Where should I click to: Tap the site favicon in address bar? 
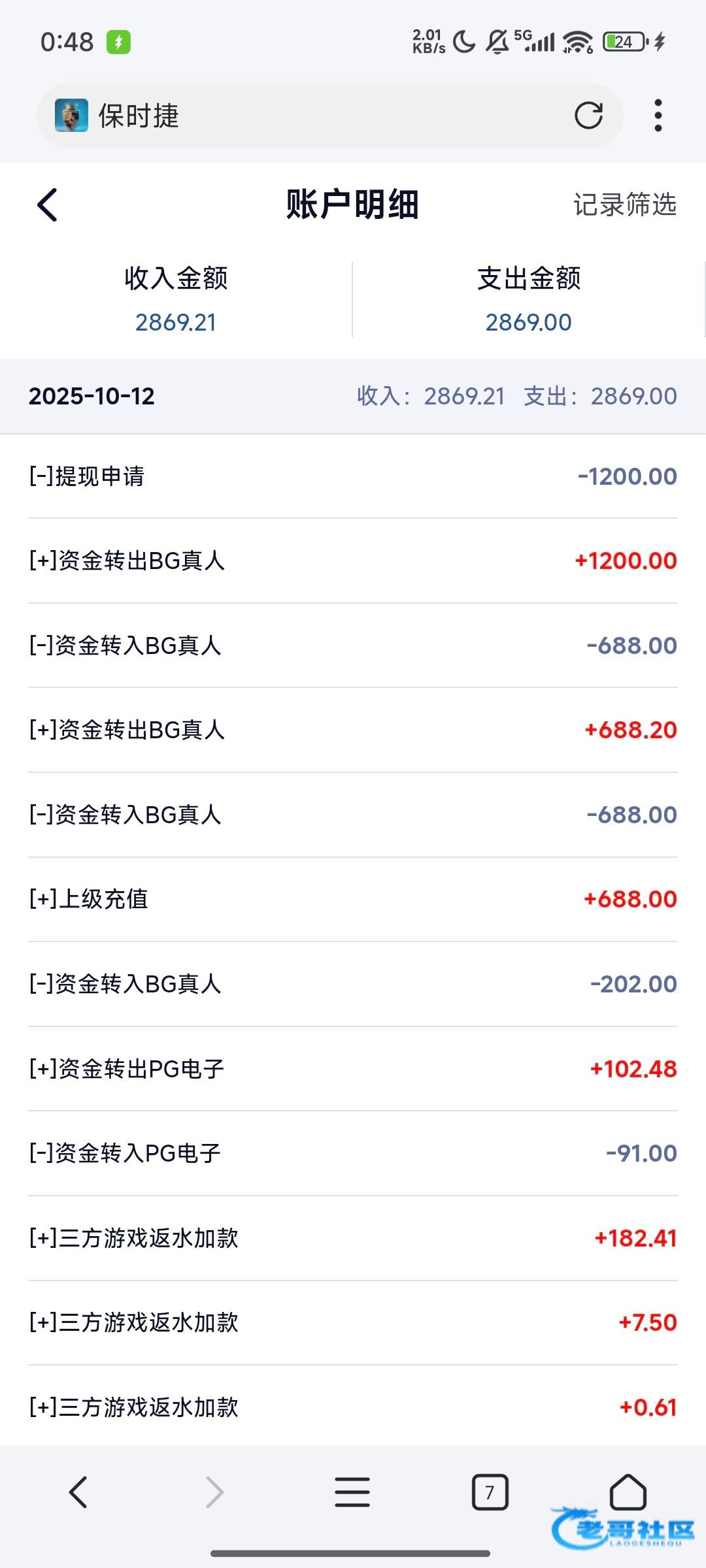pyautogui.click(x=71, y=116)
